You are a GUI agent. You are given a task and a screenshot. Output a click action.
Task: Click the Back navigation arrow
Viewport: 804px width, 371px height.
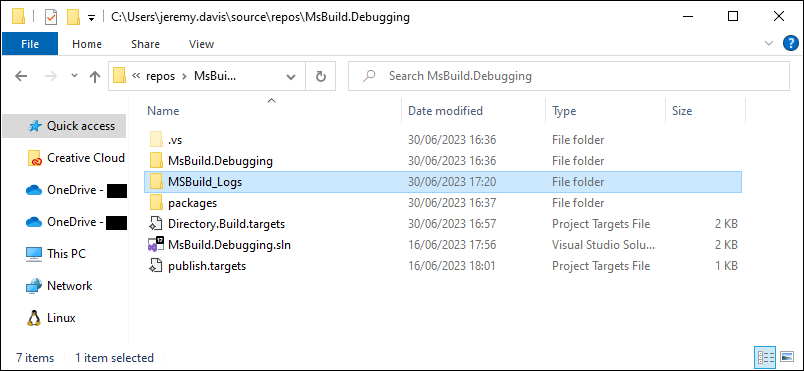(x=21, y=76)
